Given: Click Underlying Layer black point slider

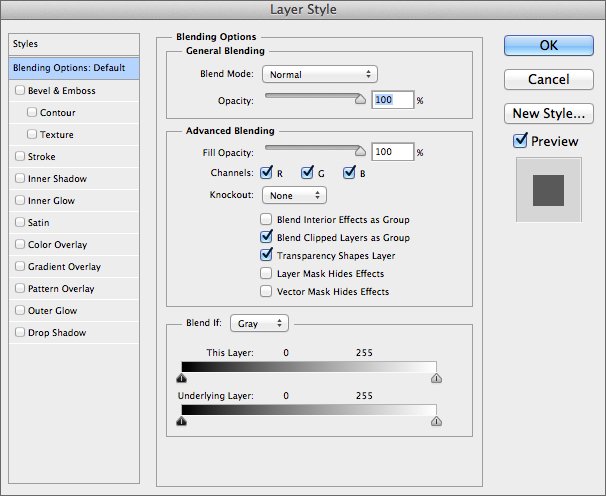Looking at the screenshot, I should point(182,421).
